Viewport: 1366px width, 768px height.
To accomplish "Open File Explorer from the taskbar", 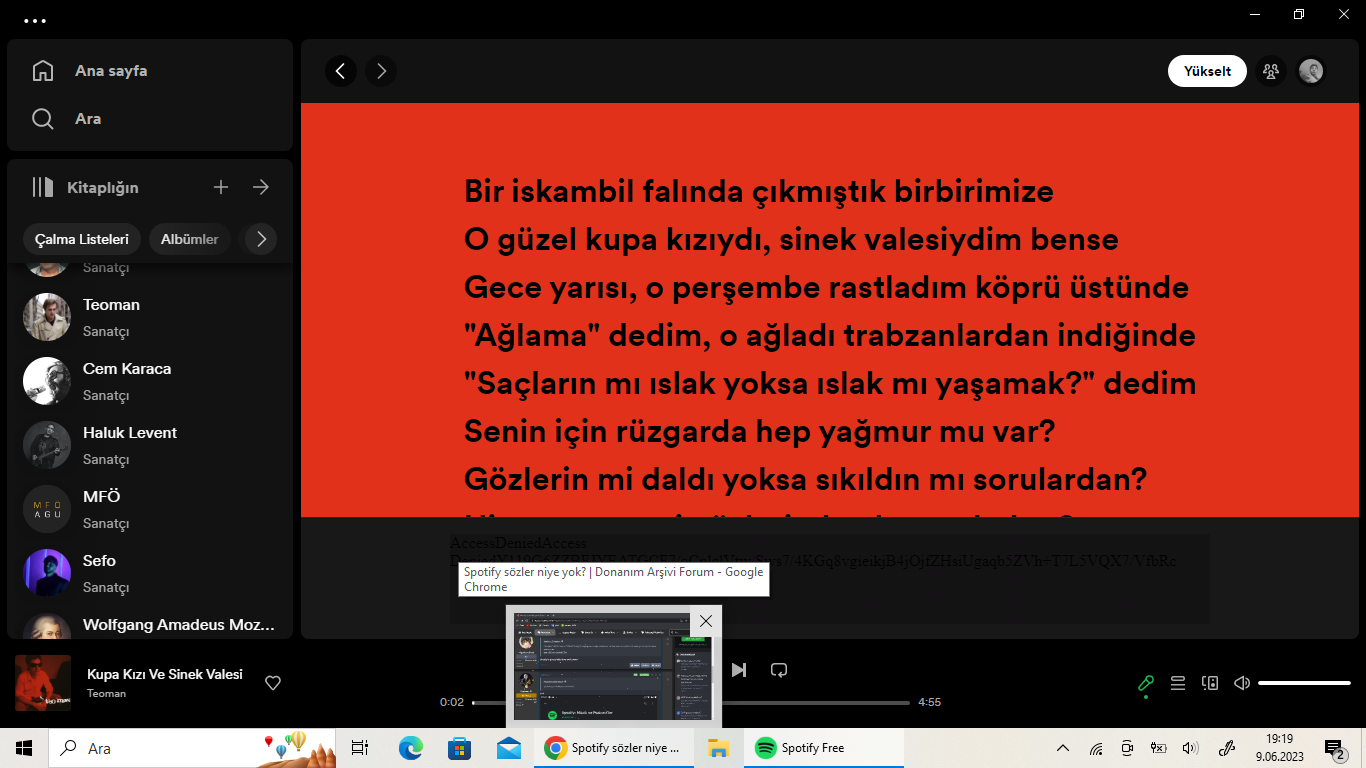I will click(x=718, y=748).
